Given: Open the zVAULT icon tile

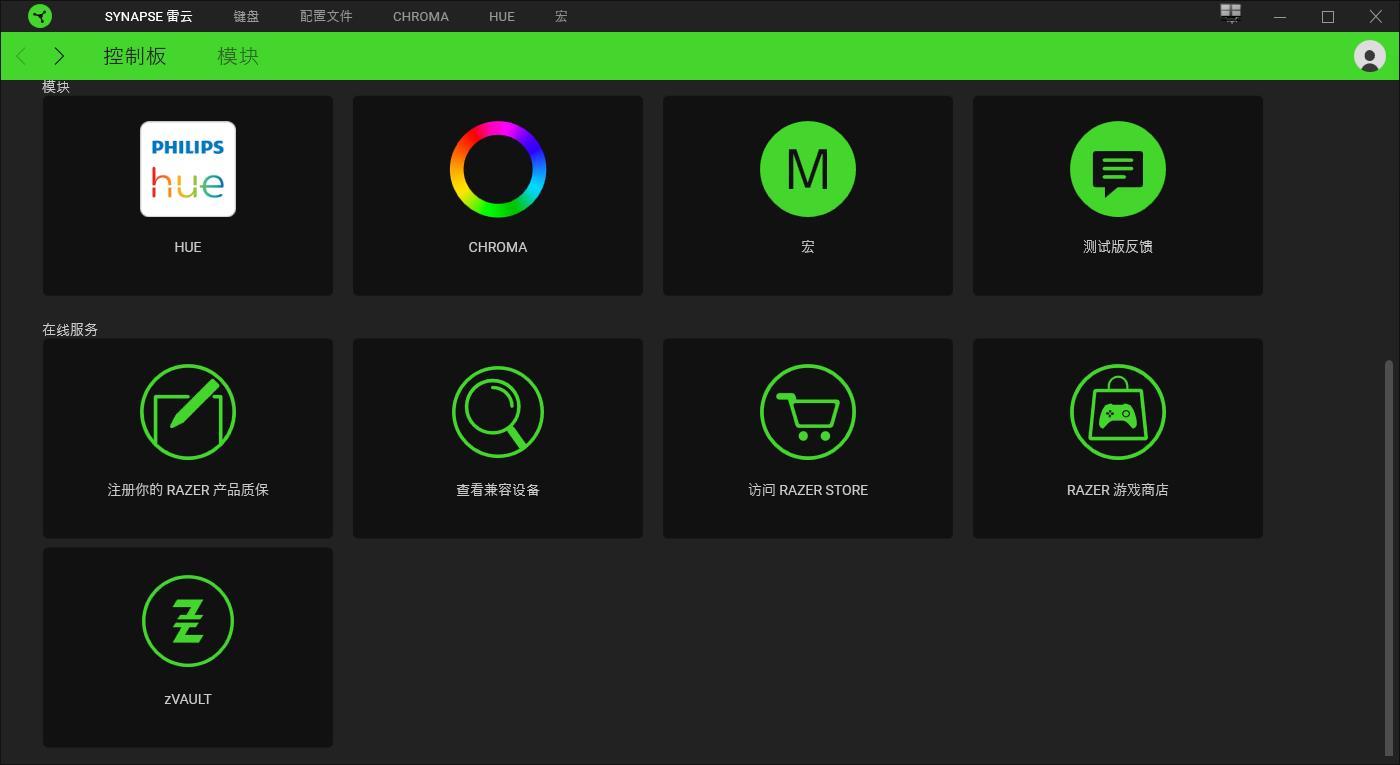Looking at the screenshot, I should (x=188, y=621).
